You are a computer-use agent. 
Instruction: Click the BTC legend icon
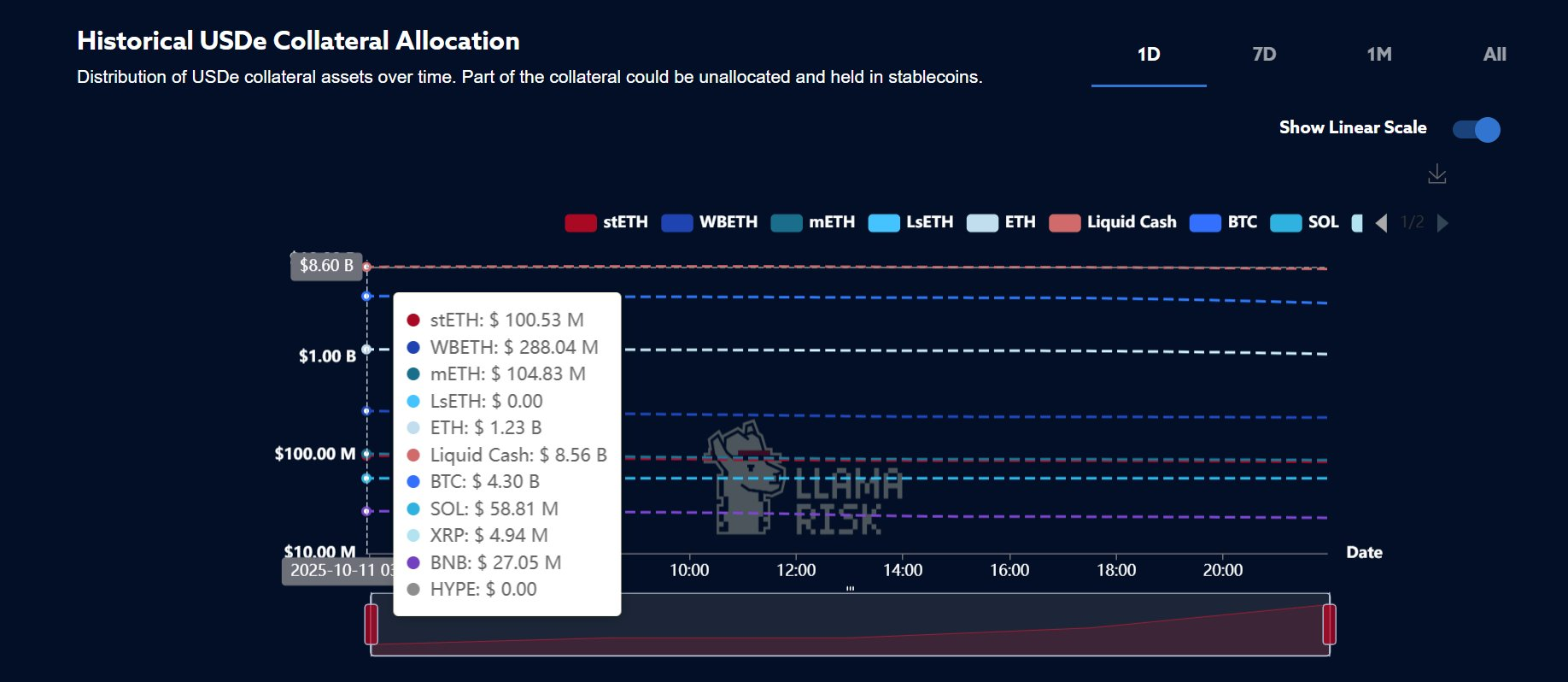[1205, 223]
